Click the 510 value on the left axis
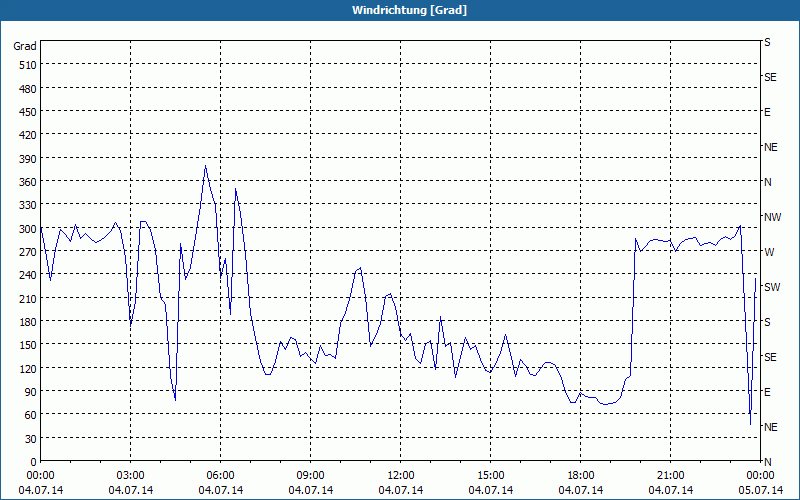The width and height of the screenshot is (800, 500). [28, 65]
